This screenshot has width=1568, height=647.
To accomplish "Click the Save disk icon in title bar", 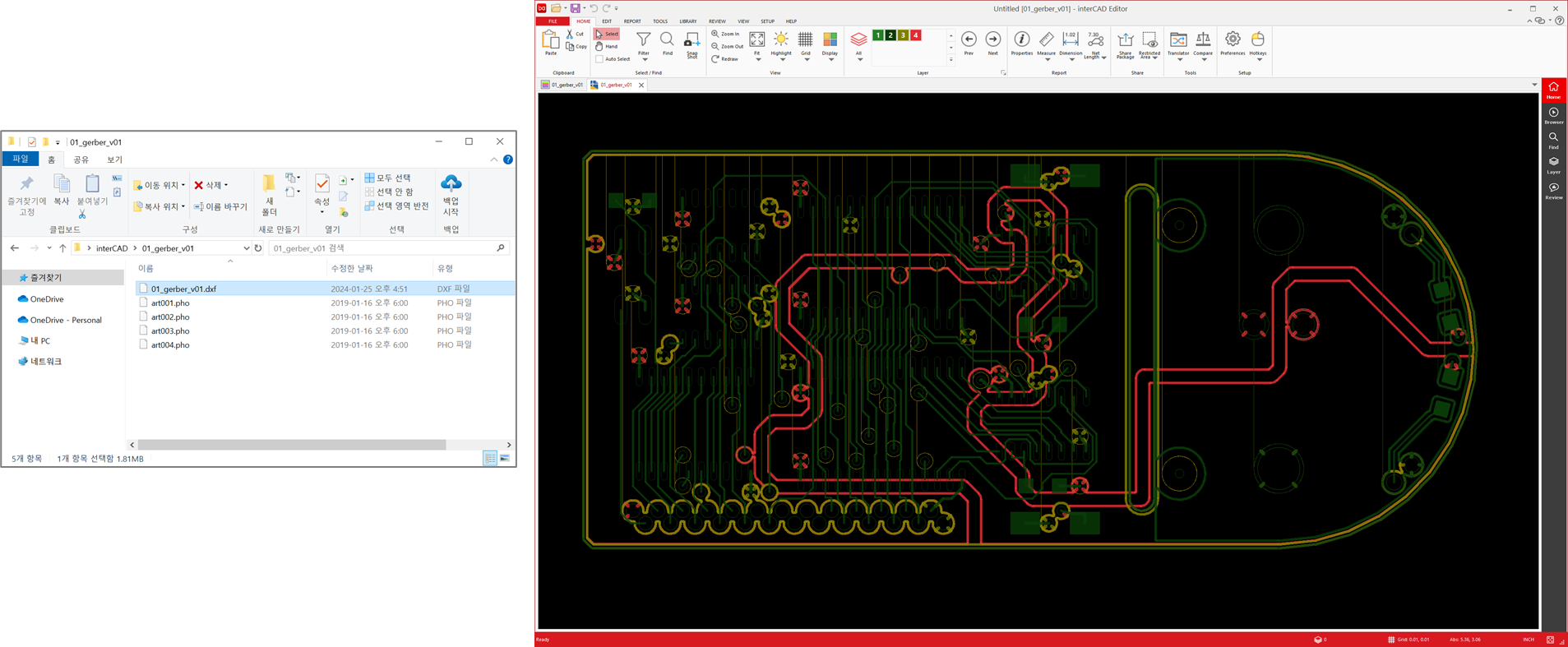I will tap(575, 8).
